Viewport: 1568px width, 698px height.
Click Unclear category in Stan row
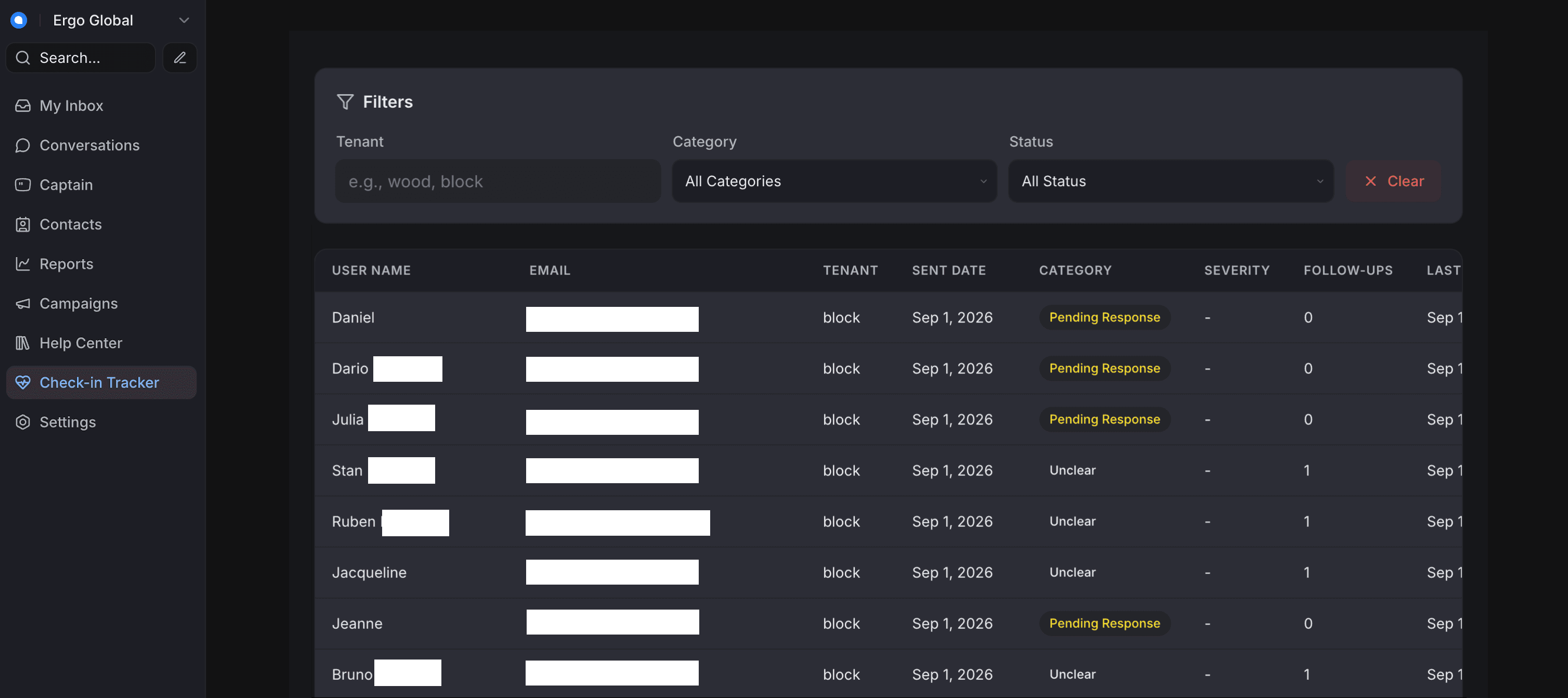pyautogui.click(x=1072, y=471)
